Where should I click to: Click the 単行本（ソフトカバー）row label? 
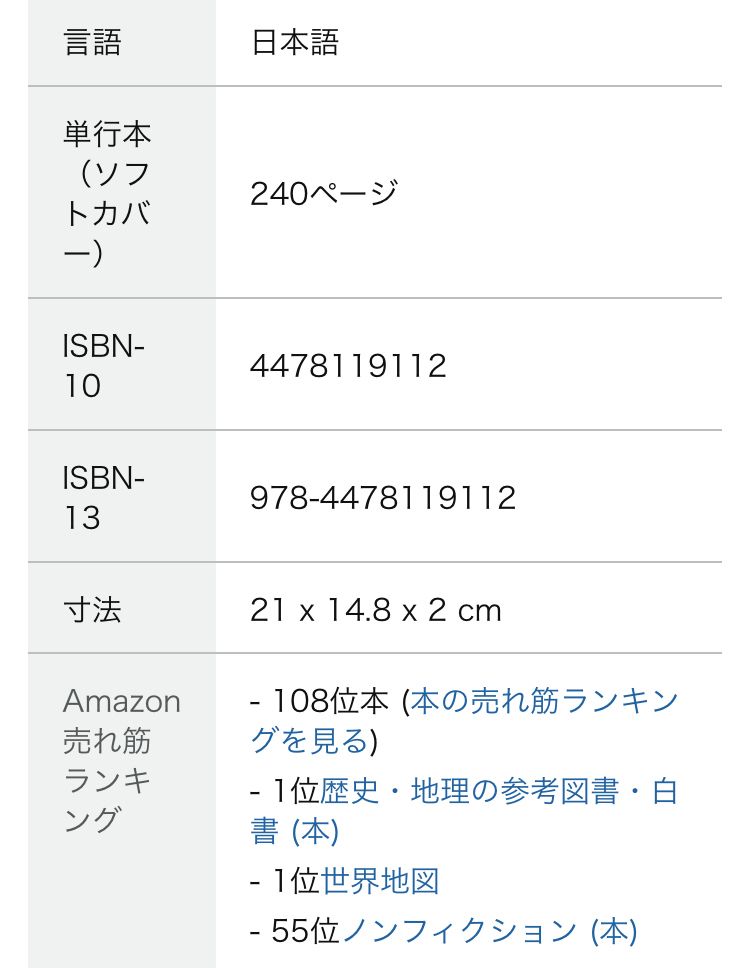(107, 193)
